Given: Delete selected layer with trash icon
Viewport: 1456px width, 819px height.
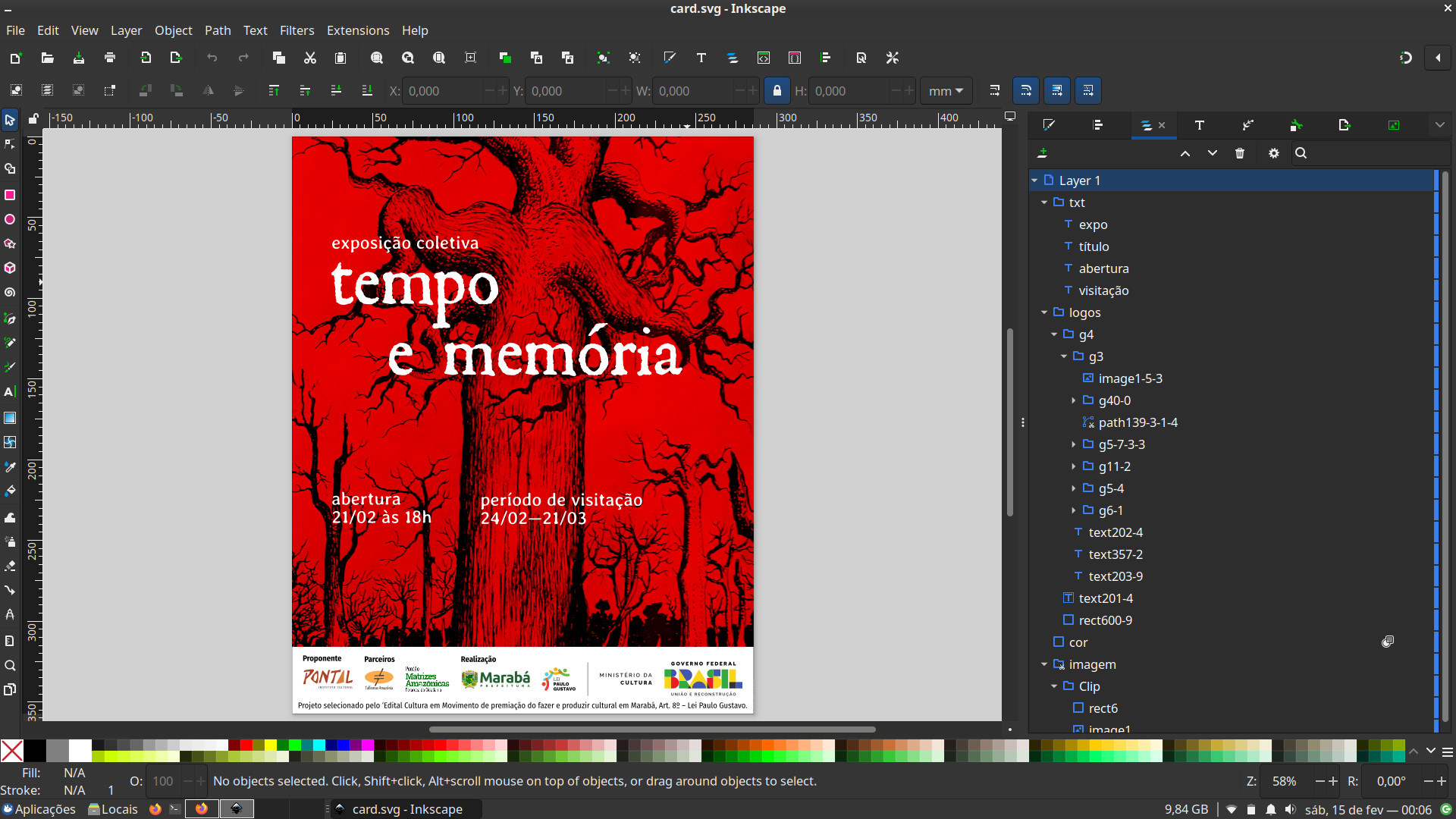Looking at the screenshot, I should [1240, 153].
